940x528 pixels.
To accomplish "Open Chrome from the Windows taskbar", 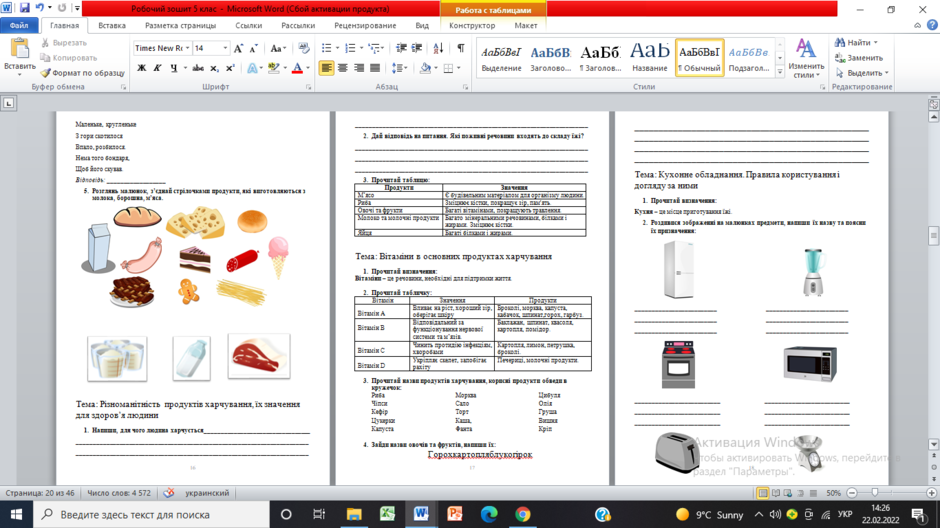I will (523, 514).
